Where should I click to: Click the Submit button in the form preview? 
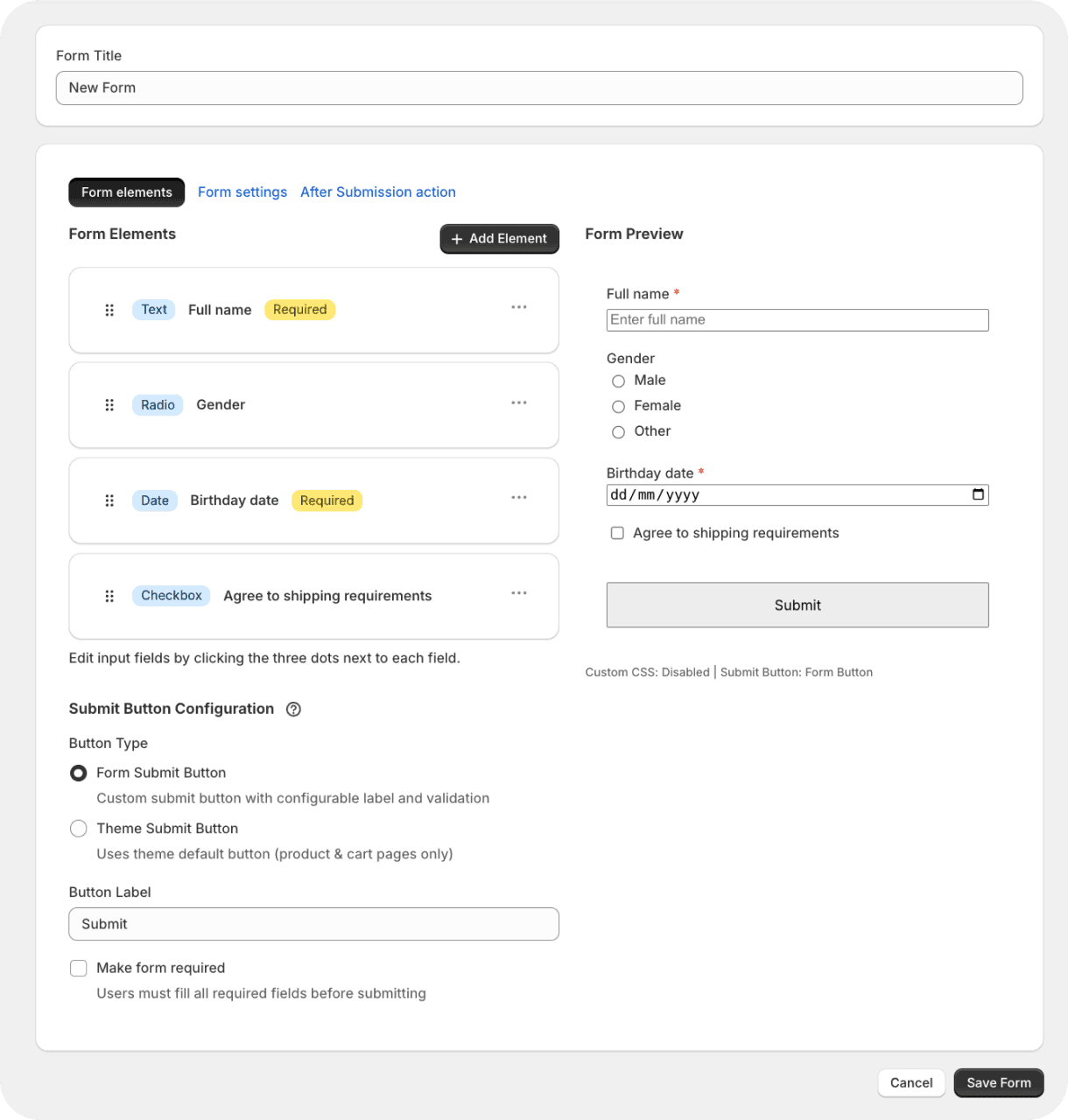coord(797,605)
